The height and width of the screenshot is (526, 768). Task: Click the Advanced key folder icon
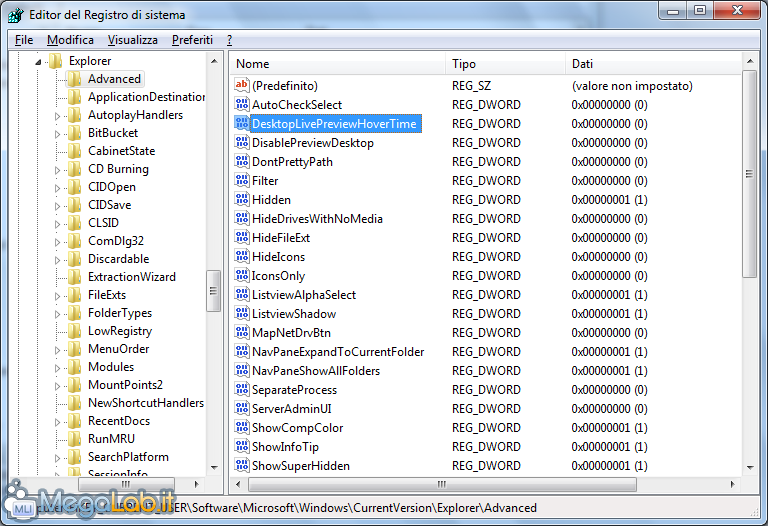point(74,79)
